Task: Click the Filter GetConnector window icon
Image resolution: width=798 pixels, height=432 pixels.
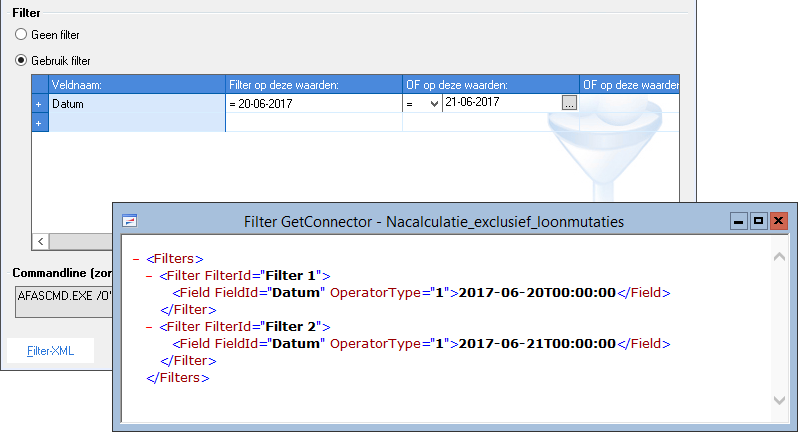Action: click(x=130, y=221)
